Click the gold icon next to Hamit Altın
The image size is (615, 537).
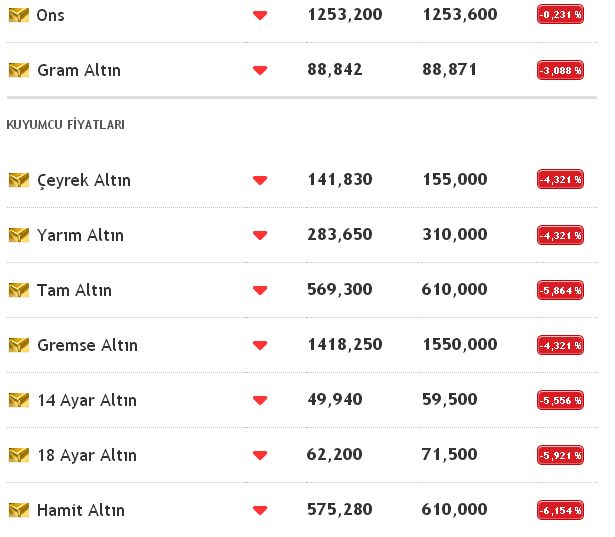click(19, 510)
